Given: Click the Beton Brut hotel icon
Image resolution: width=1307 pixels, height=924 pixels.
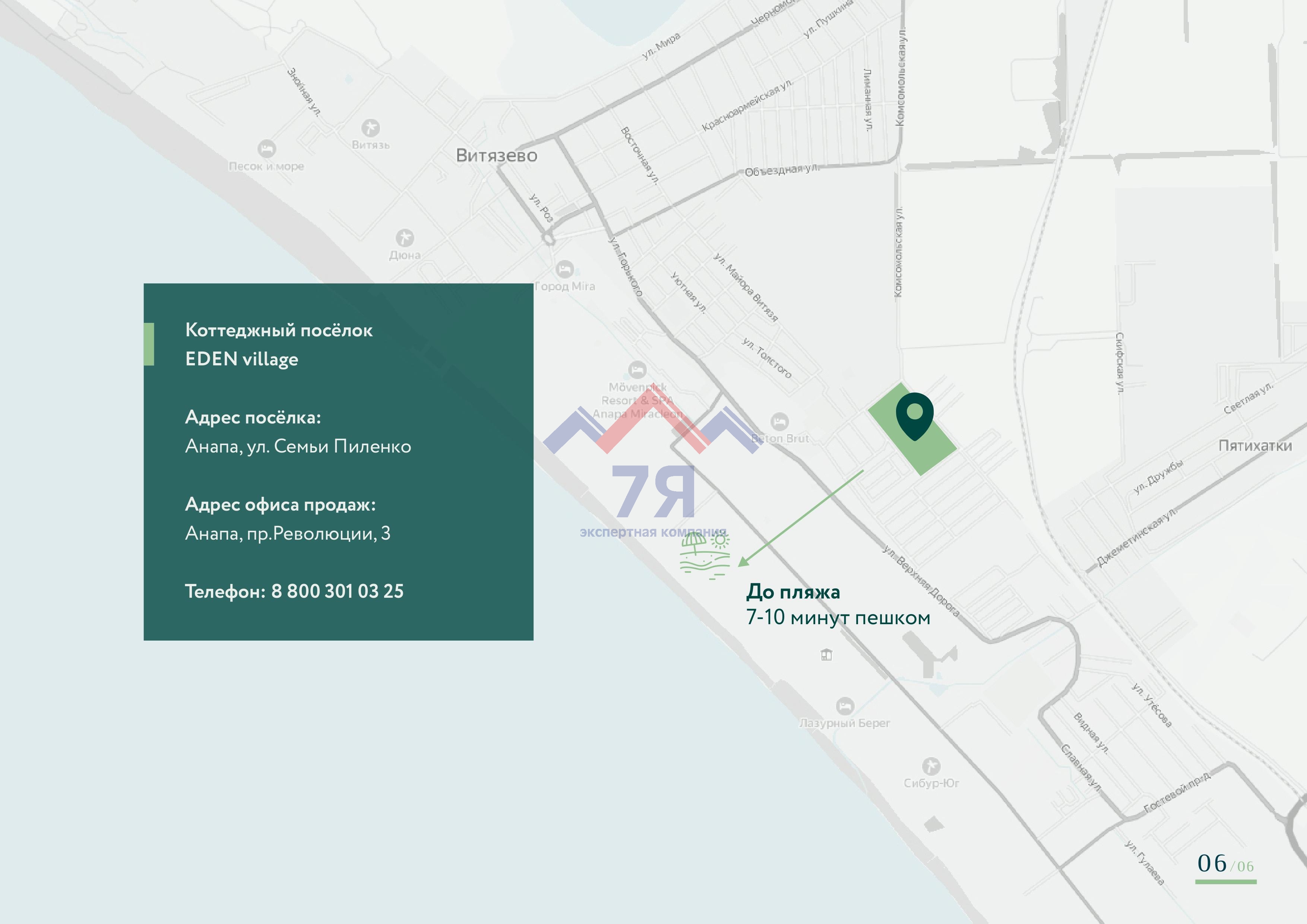Looking at the screenshot, I should [x=779, y=422].
